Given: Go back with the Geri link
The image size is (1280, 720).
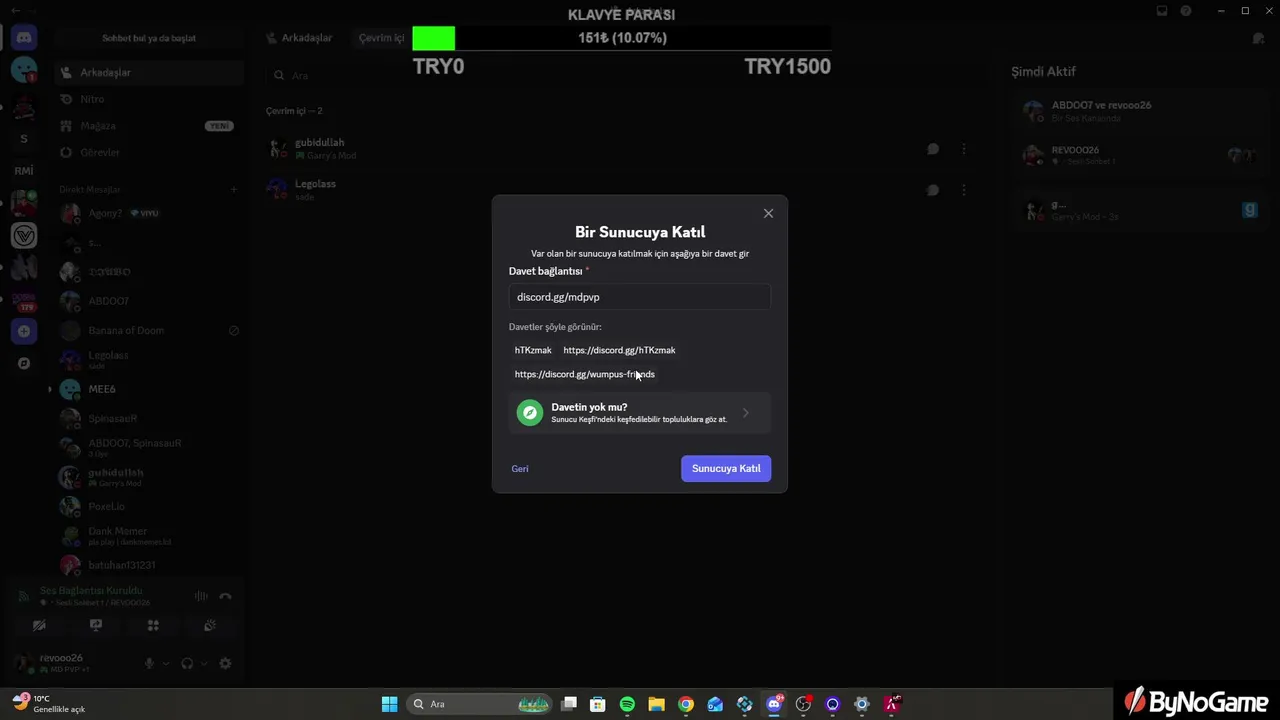Looking at the screenshot, I should coord(520,469).
